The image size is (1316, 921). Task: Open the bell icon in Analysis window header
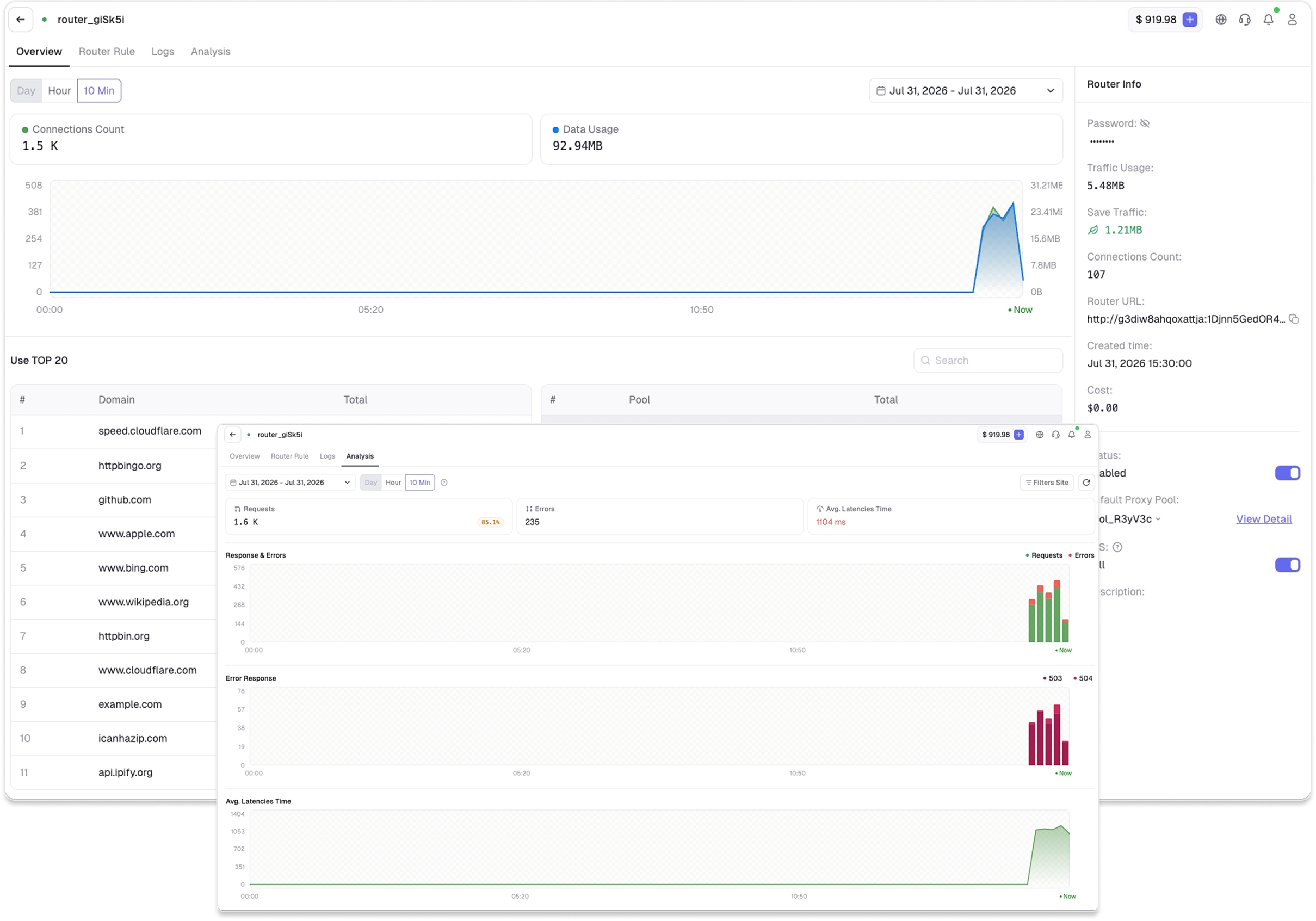coord(1071,435)
